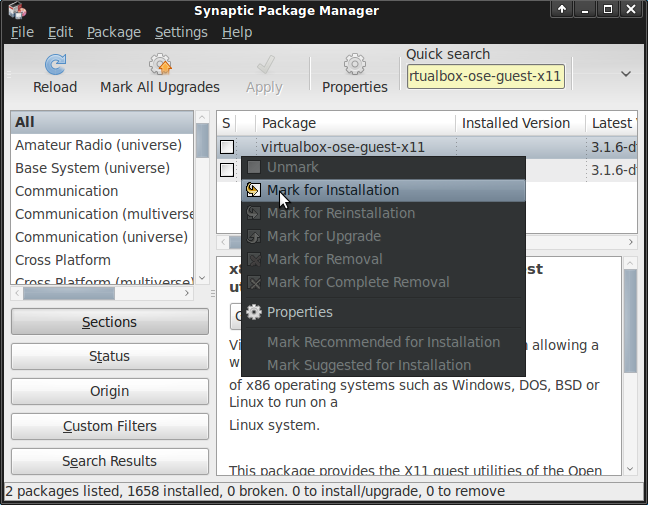Open the Help menu
Image resolution: width=648 pixels, height=505 pixels.
click(237, 32)
